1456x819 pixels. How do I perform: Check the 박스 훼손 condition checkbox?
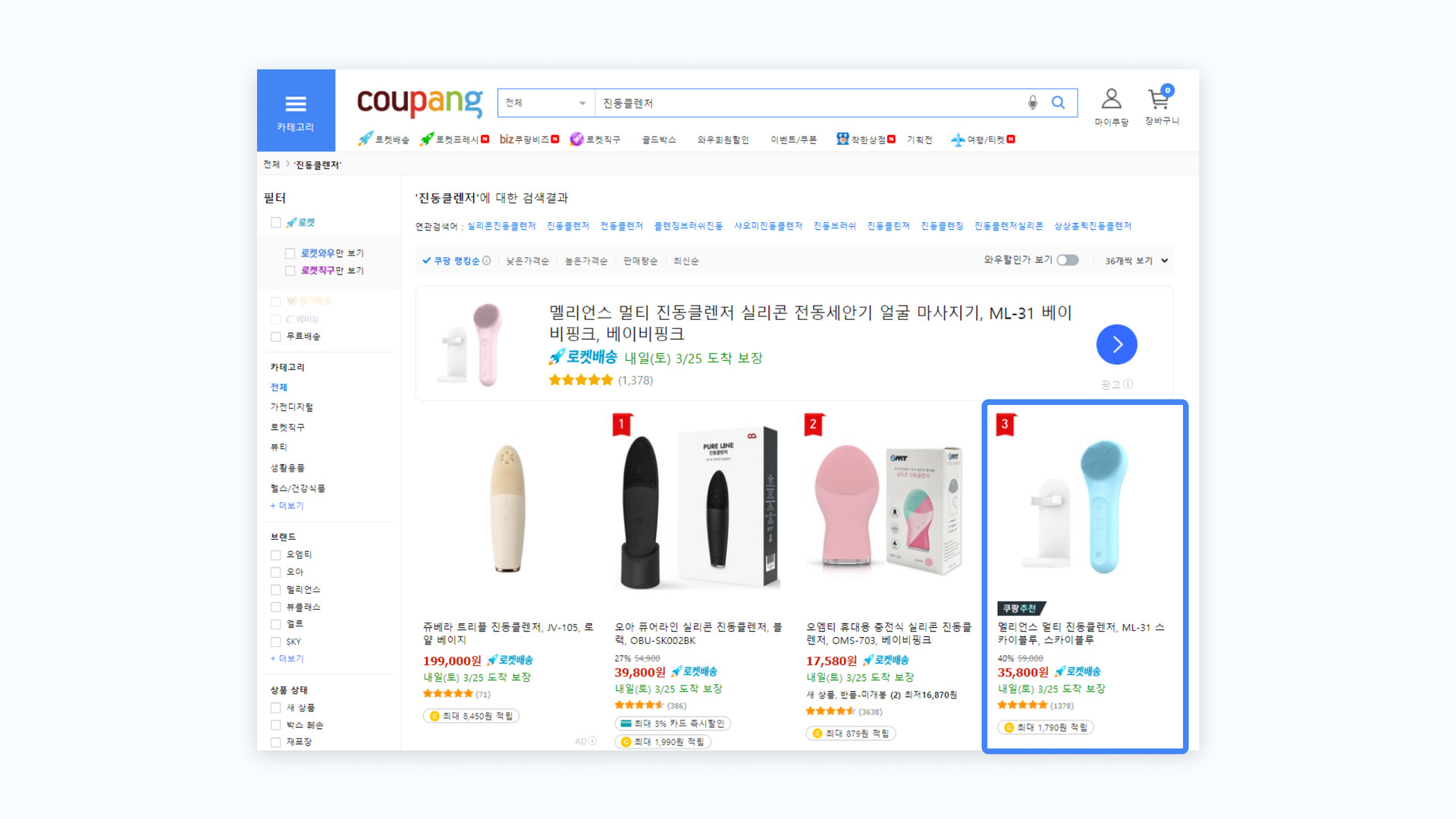point(276,726)
